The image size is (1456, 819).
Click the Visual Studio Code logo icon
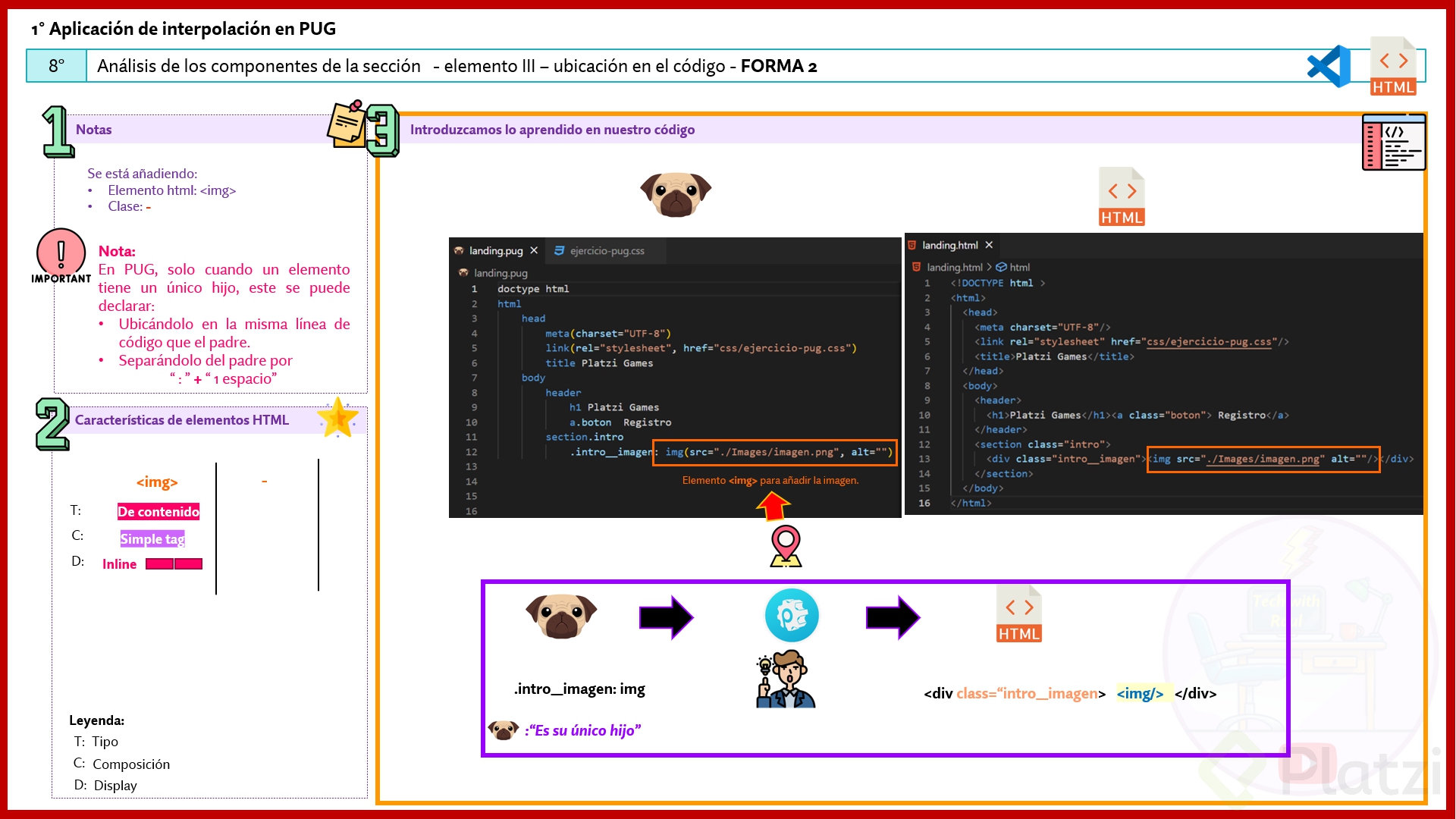[x=1329, y=67]
